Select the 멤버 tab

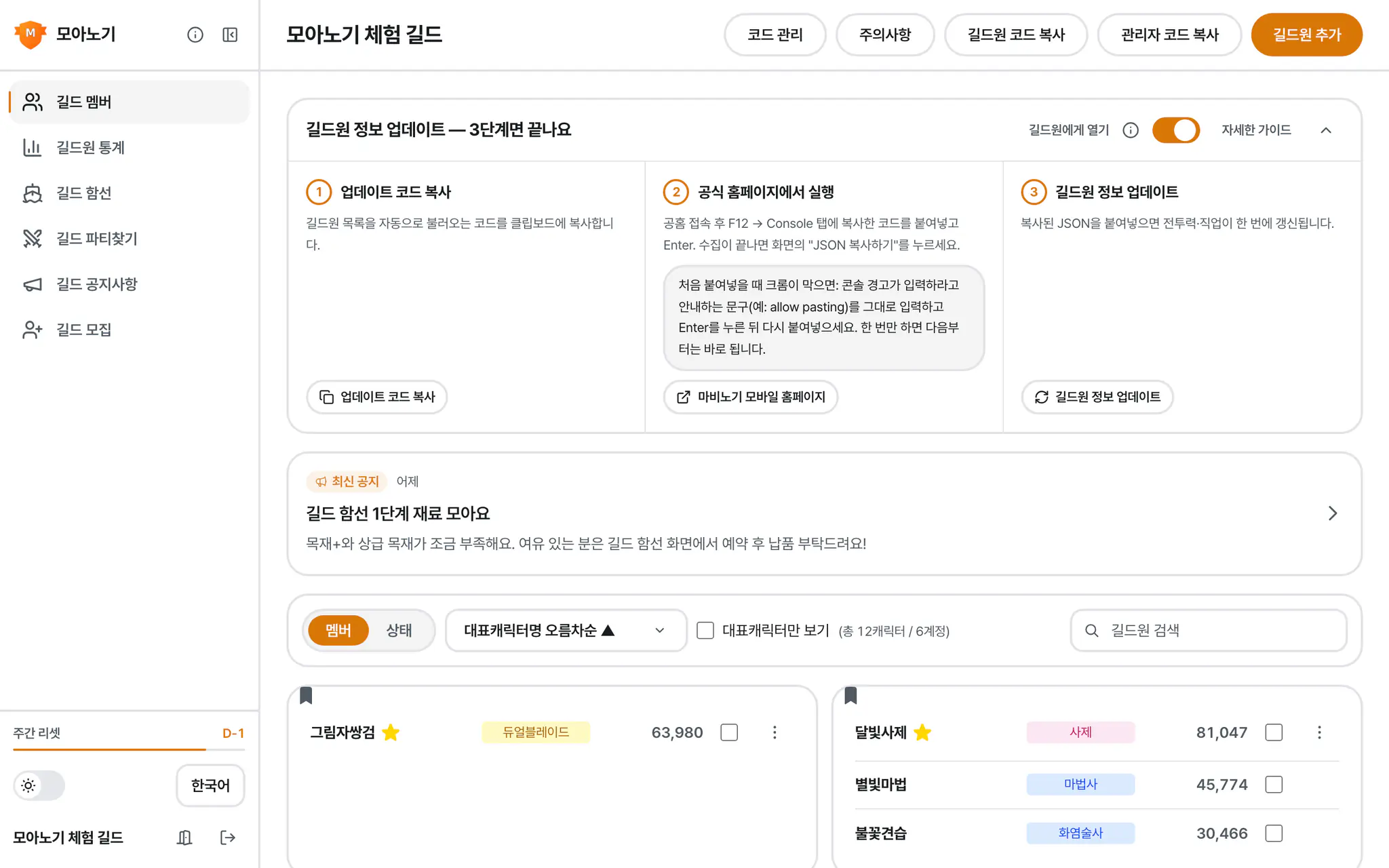pyautogui.click(x=338, y=631)
